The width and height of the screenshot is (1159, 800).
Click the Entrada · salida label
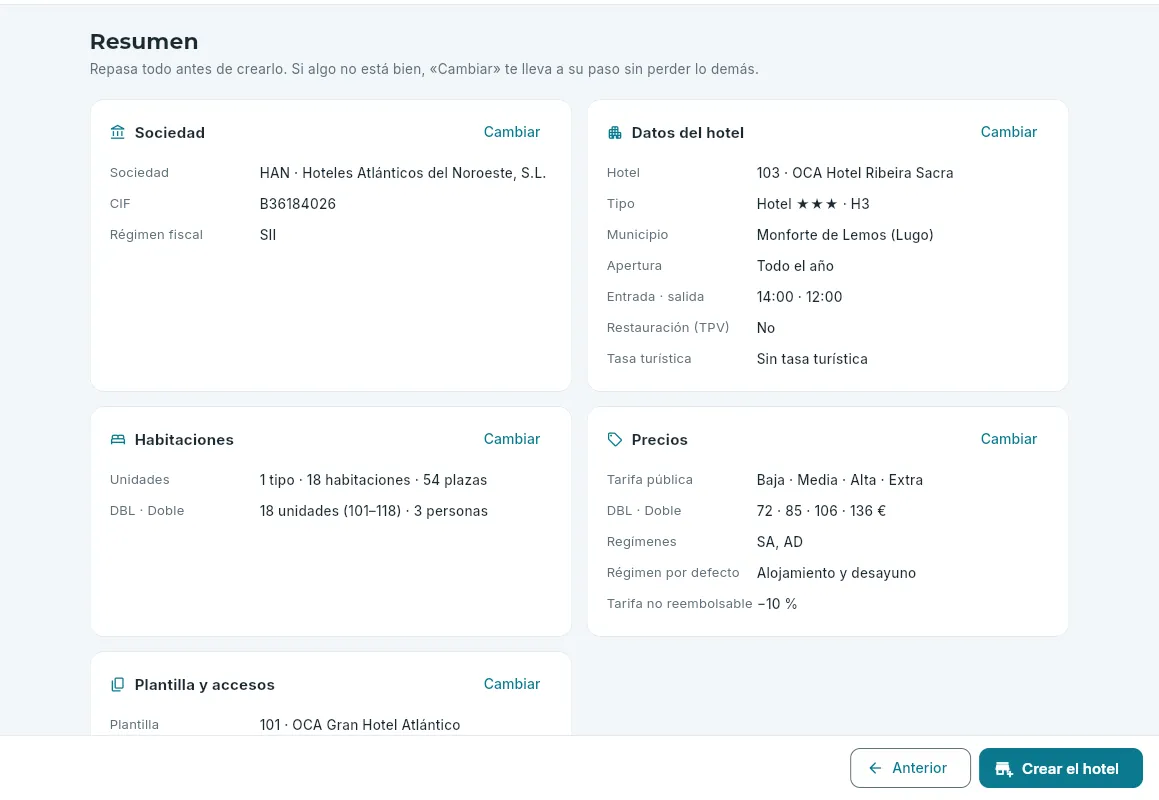coord(655,297)
